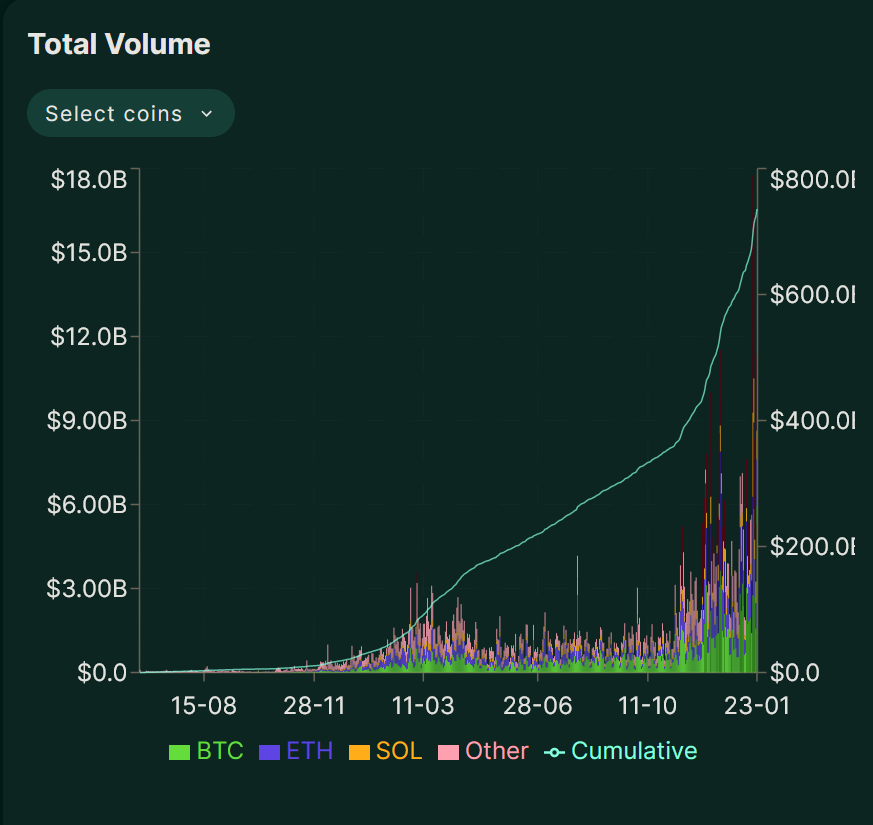Click the $3.00B axis label
The image size is (873, 825).
(x=87, y=588)
